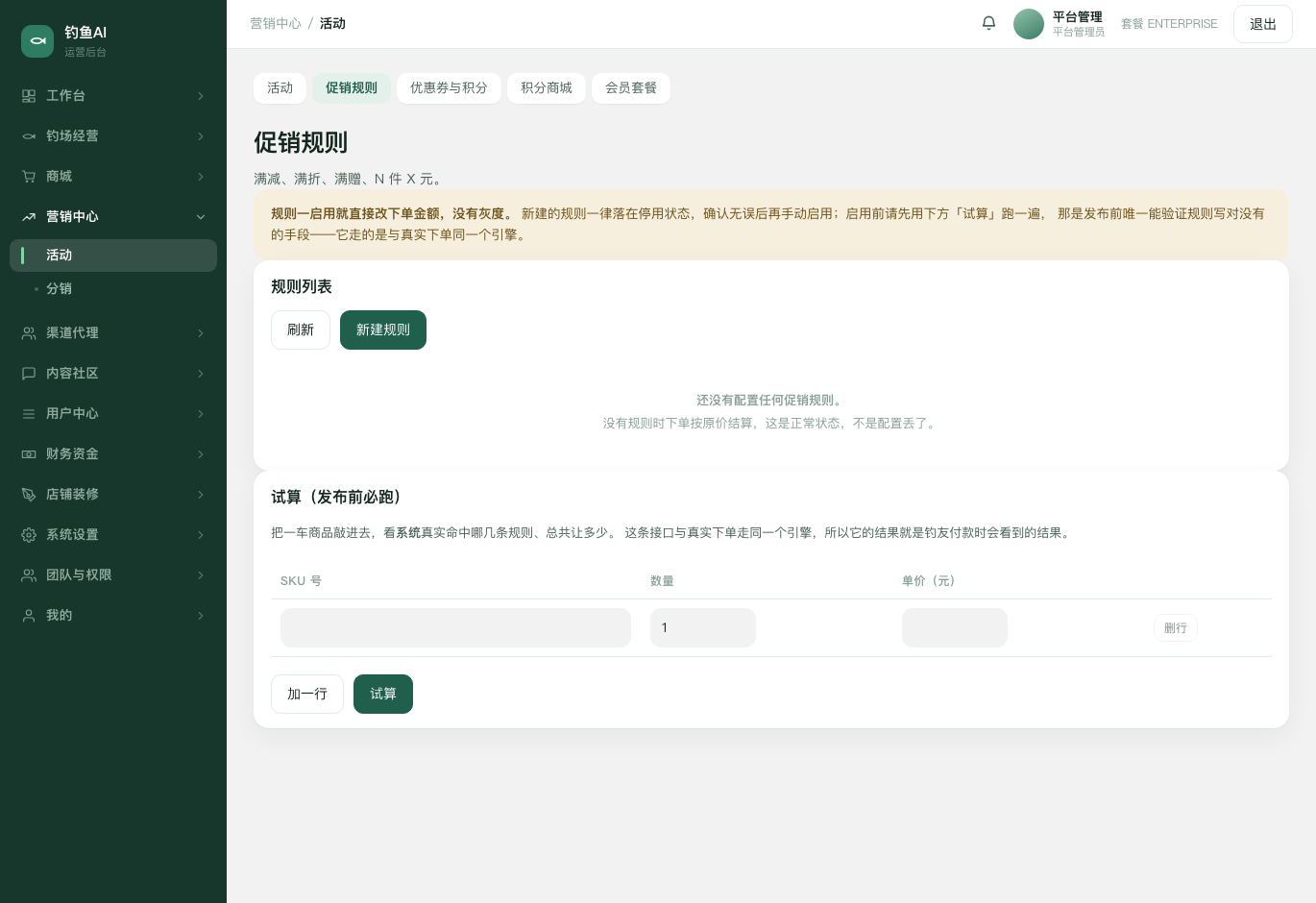Viewport: 1316px width, 903px height.
Task: Click the 删行 delete row button
Action: [1176, 628]
